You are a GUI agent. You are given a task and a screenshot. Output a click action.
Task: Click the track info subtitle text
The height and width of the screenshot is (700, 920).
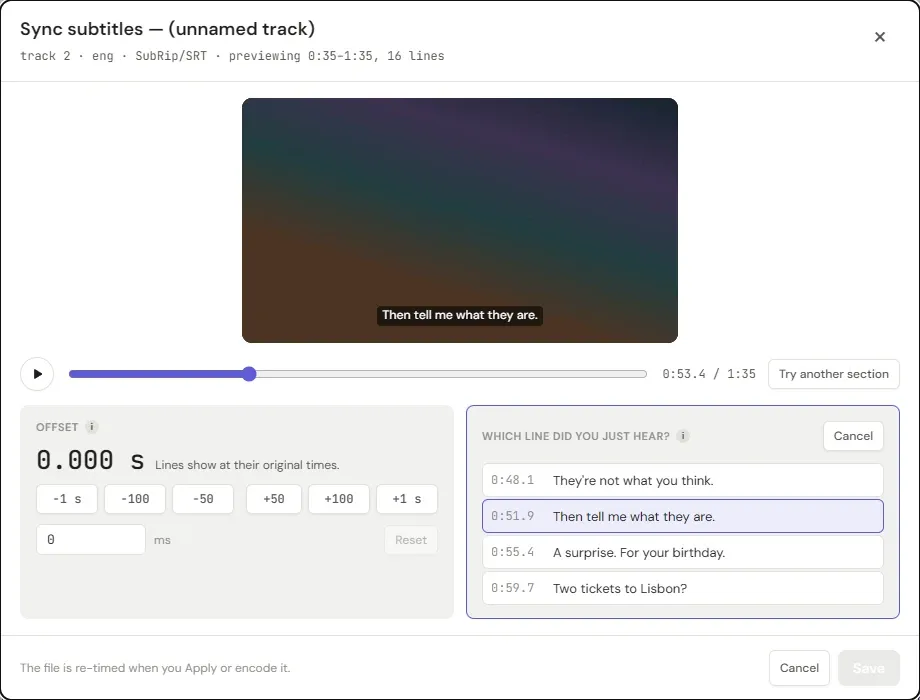(232, 56)
